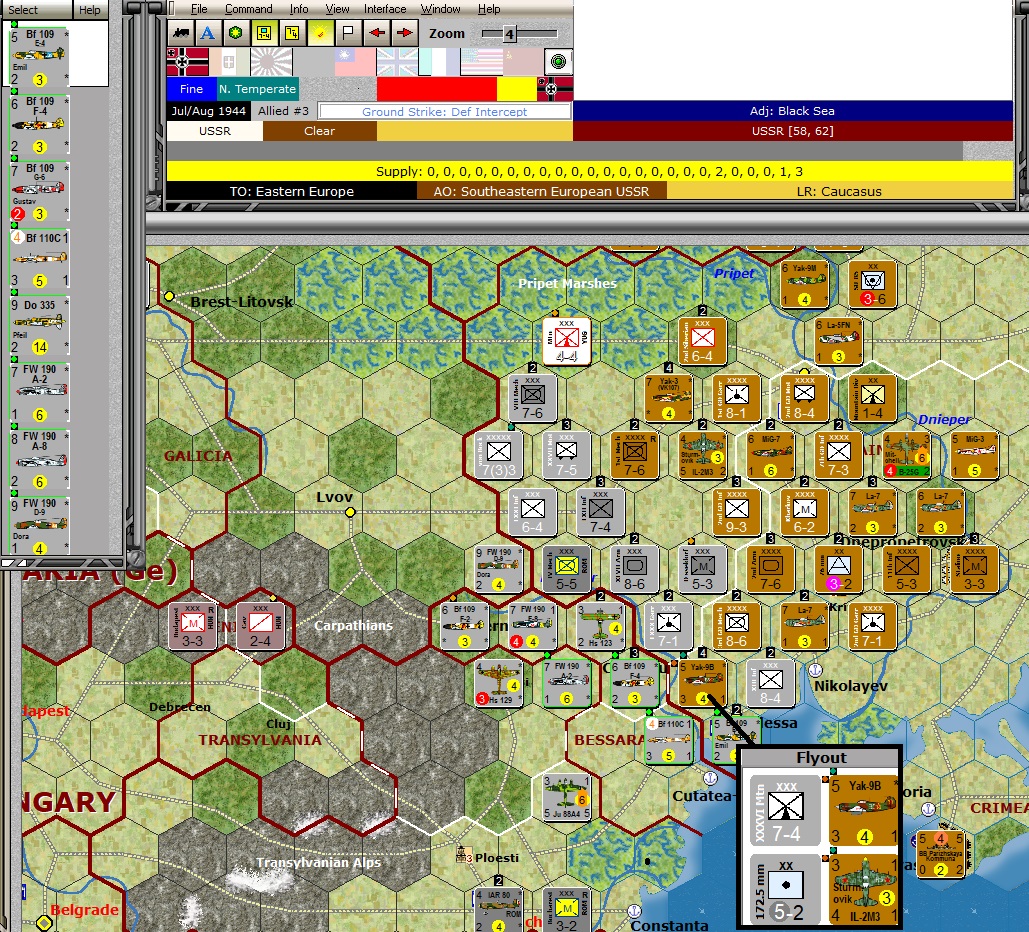Open Select menu in units panel

pos(23,9)
